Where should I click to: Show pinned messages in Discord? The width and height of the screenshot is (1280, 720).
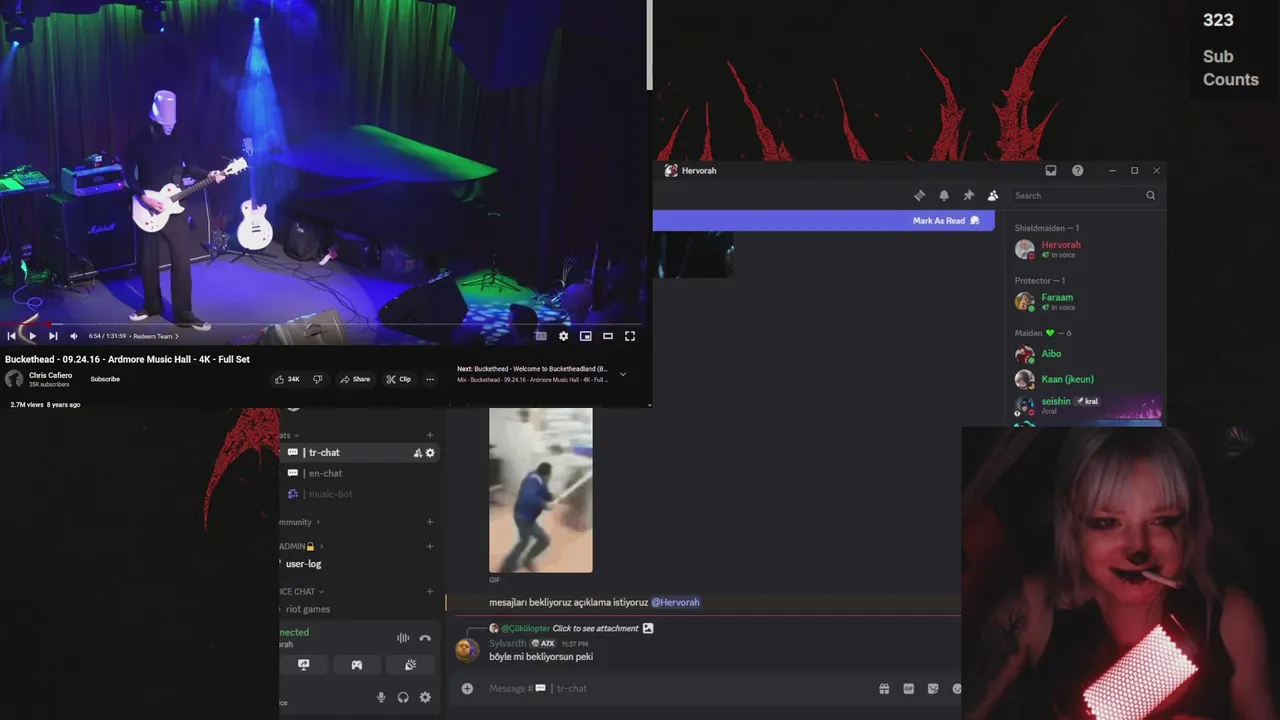point(968,195)
